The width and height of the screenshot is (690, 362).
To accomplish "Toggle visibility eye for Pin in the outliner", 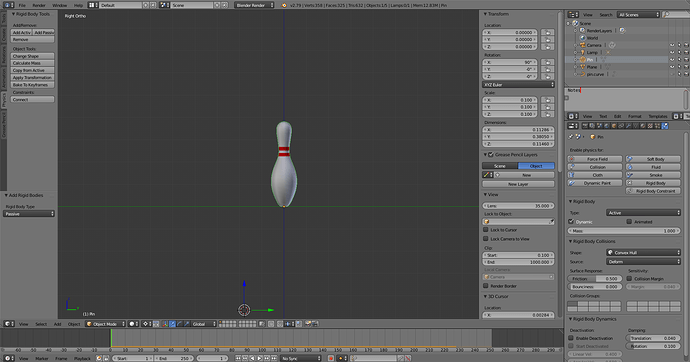I will pyautogui.click(x=672, y=60).
